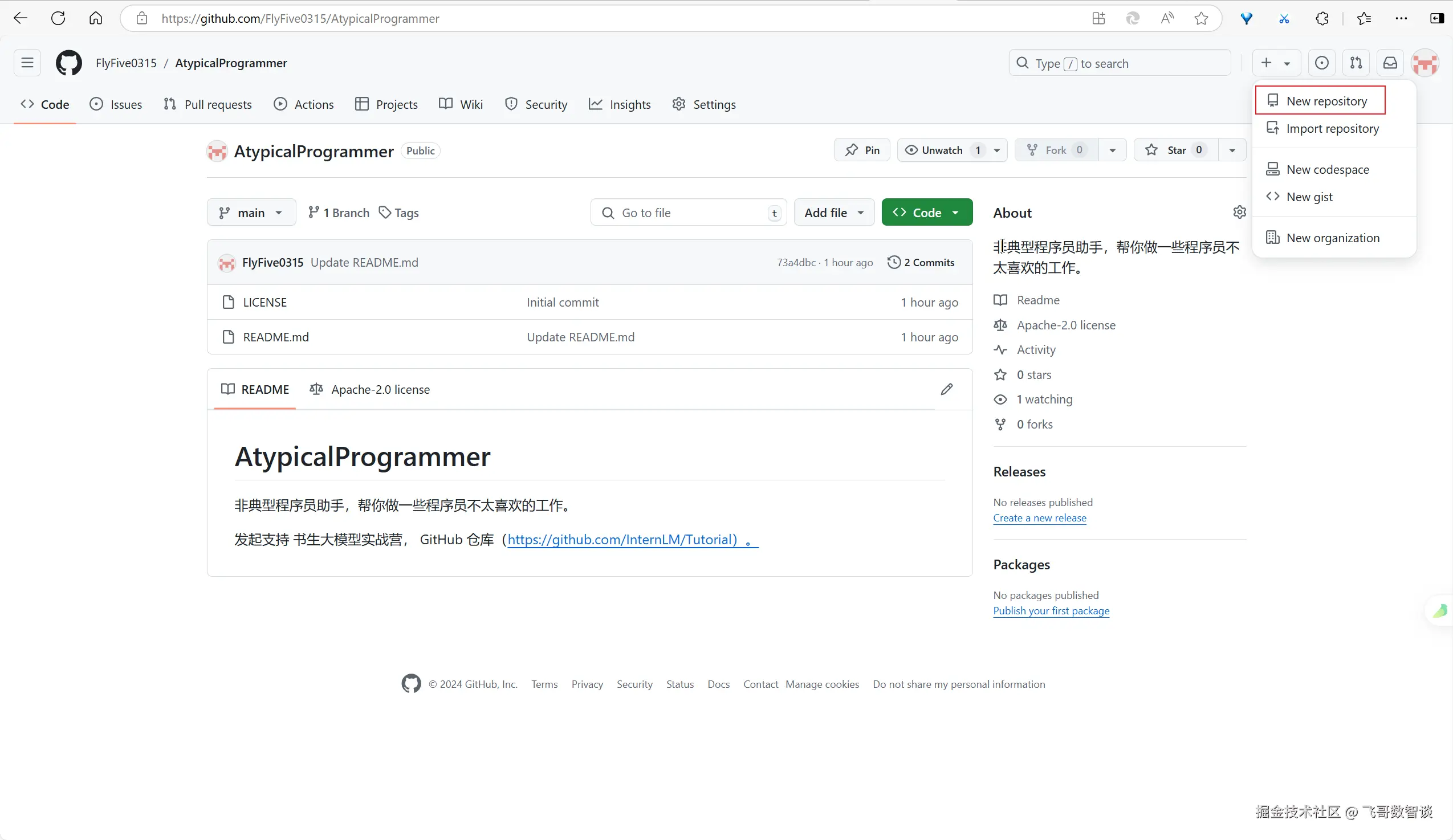Open the notifications inbox icon
Viewport: 1453px width, 840px height.
[1390, 63]
